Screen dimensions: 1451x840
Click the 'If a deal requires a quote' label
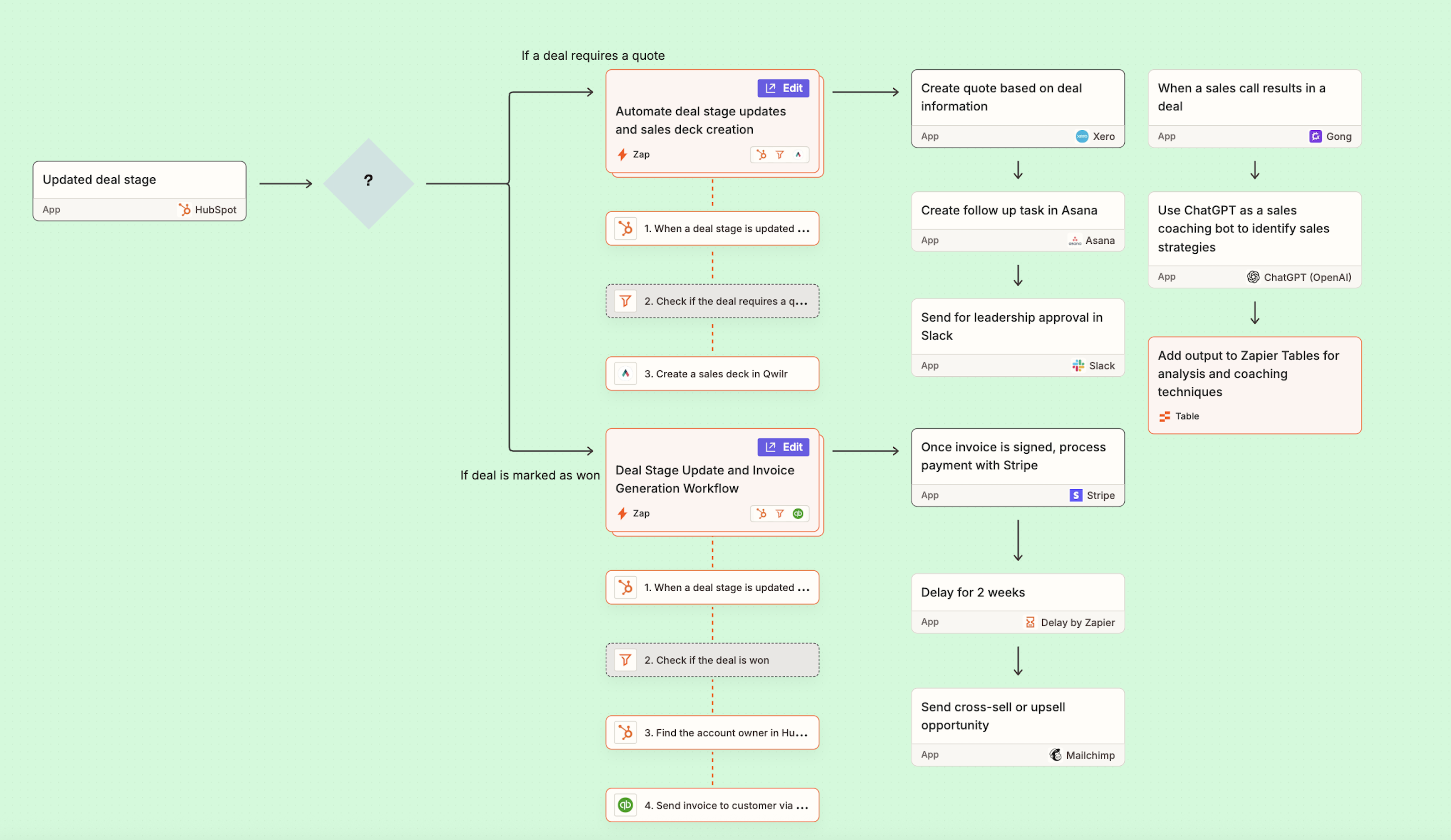[x=592, y=55]
